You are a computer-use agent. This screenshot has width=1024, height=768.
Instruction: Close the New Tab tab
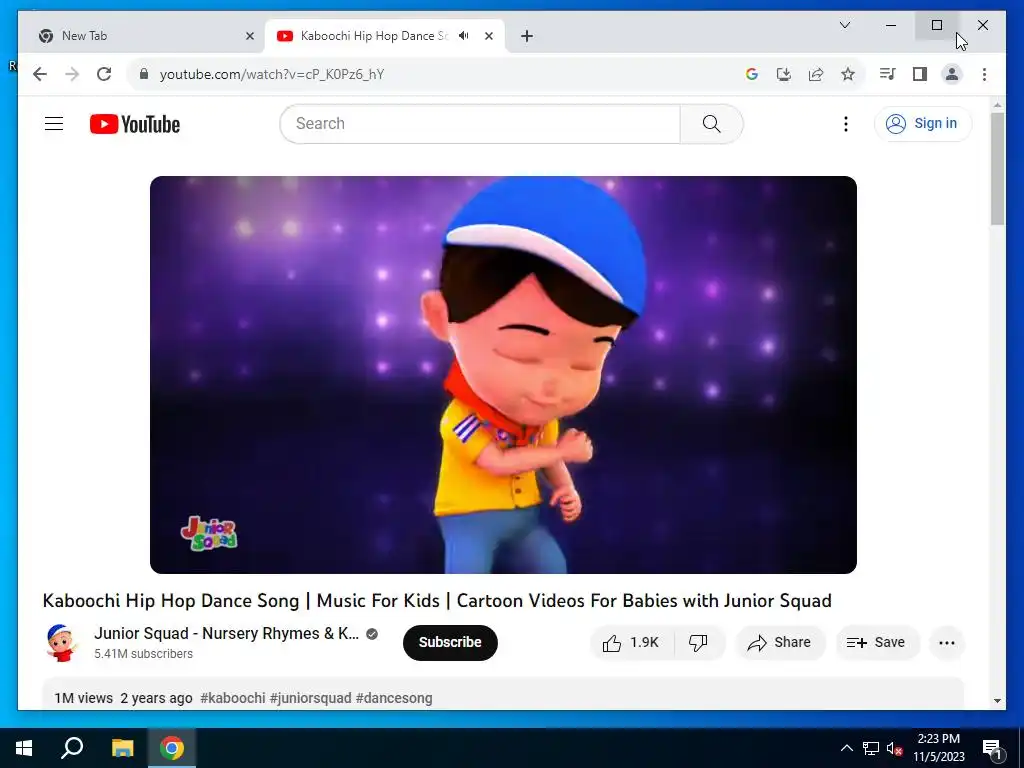pos(249,36)
